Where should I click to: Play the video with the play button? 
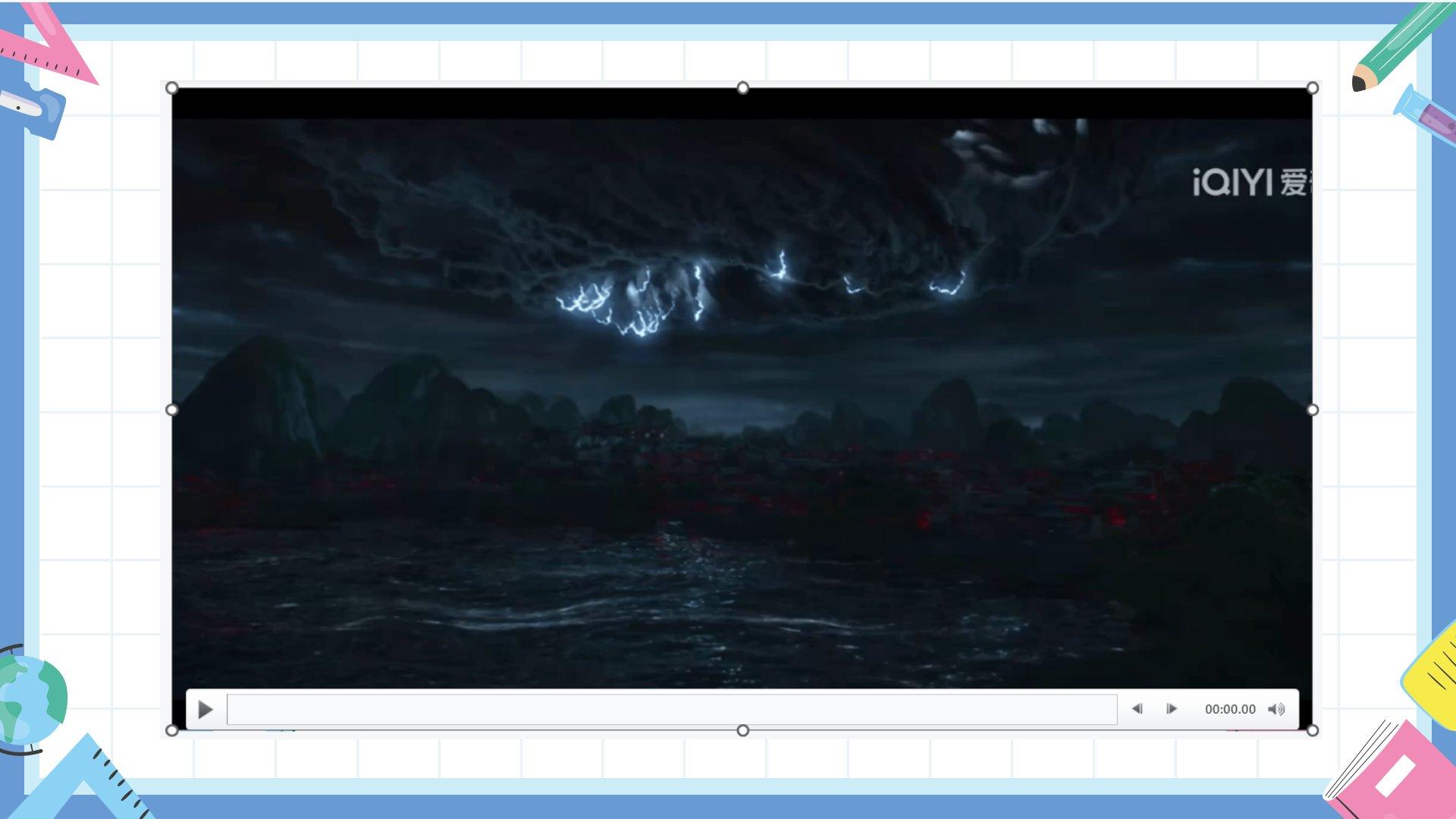[x=205, y=710]
